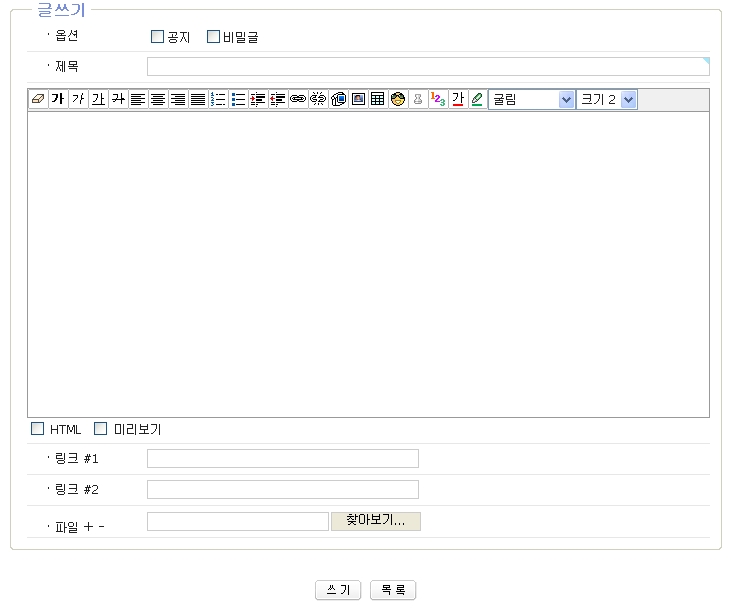This screenshot has width=731, height=612.
Task: Insert a numbered list
Action: (218, 99)
